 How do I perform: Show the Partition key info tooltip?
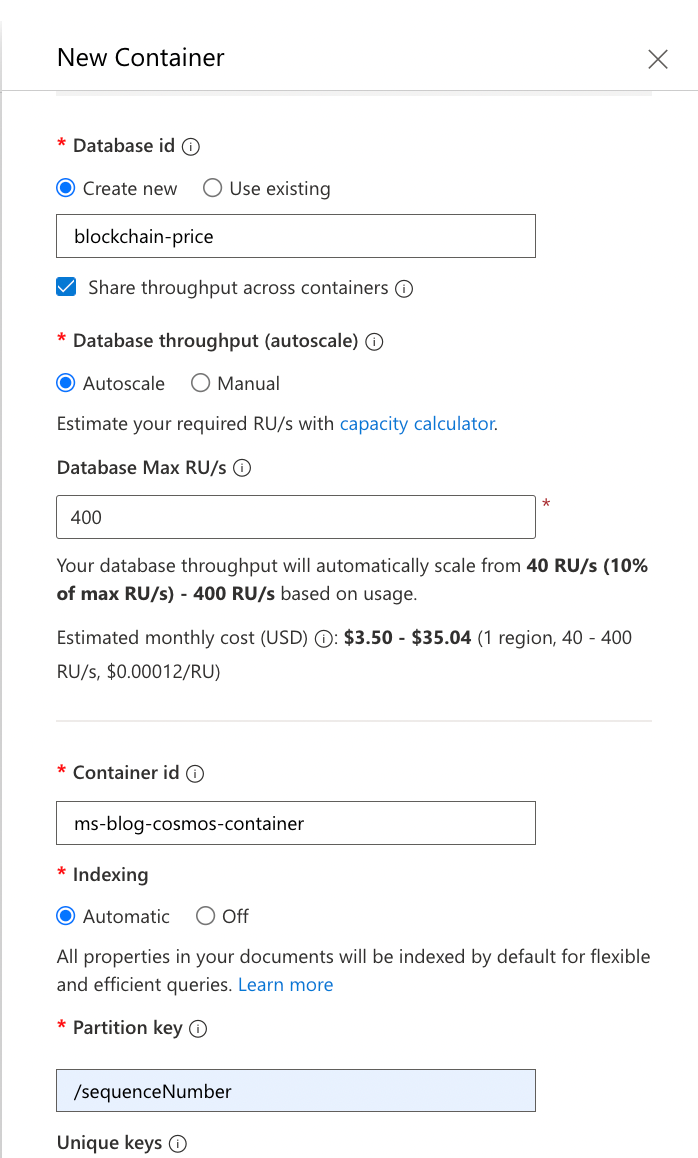coord(198,1029)
